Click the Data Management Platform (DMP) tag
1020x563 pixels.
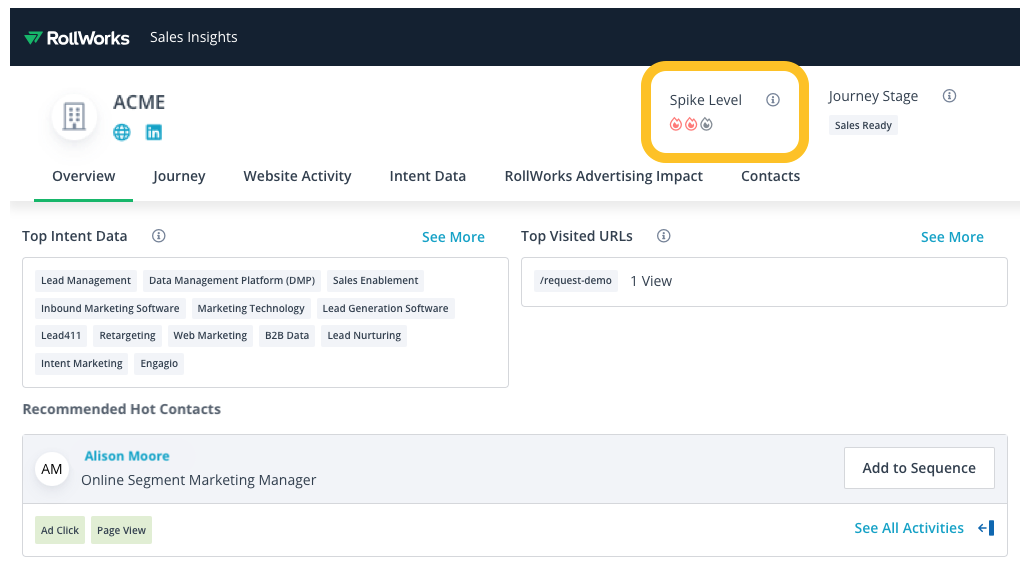click(232, 281)
